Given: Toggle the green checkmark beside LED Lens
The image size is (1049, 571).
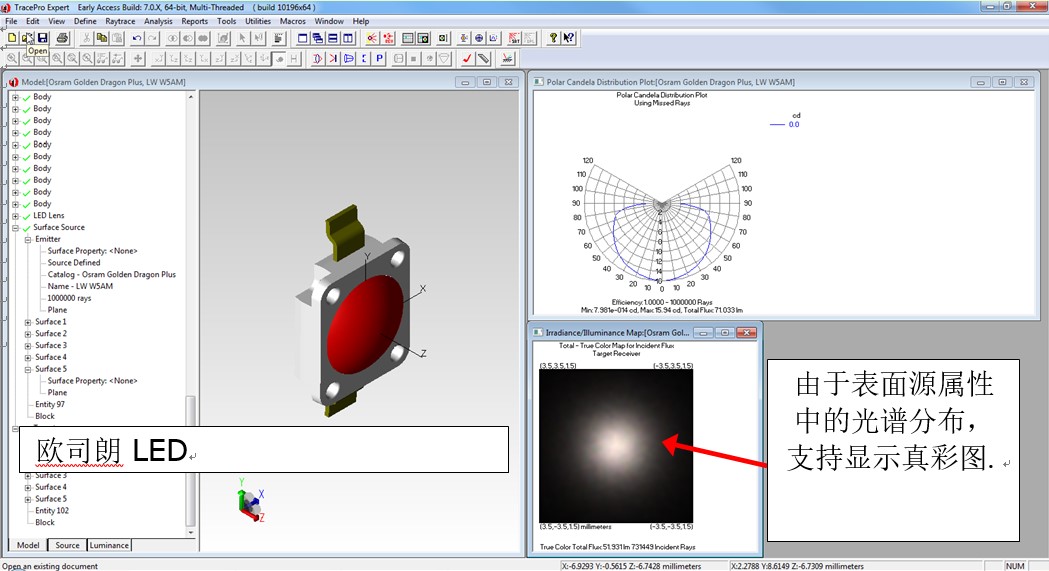Looking at the screenshot, I should point(27,216).
